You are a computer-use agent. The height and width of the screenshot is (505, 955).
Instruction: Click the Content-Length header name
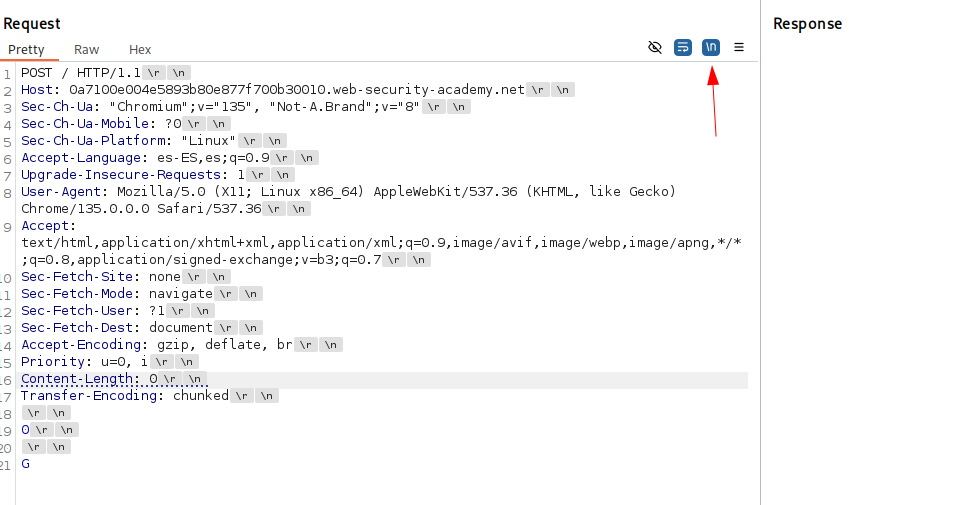pos(77,380)
